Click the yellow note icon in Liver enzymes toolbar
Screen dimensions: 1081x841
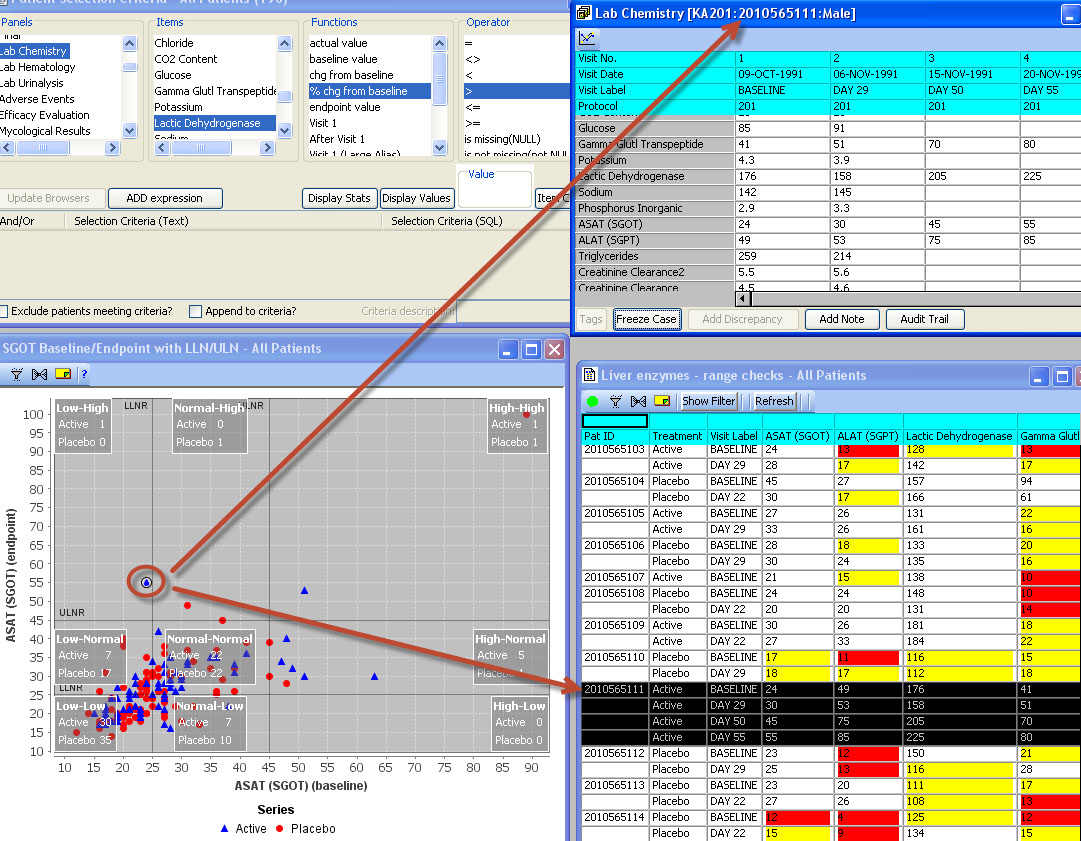662,401
